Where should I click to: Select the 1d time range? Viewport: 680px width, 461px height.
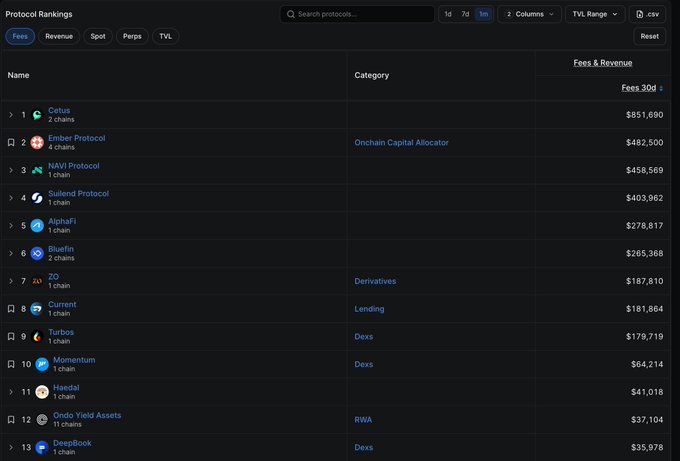pyautogui.click(x=448, y=14)
